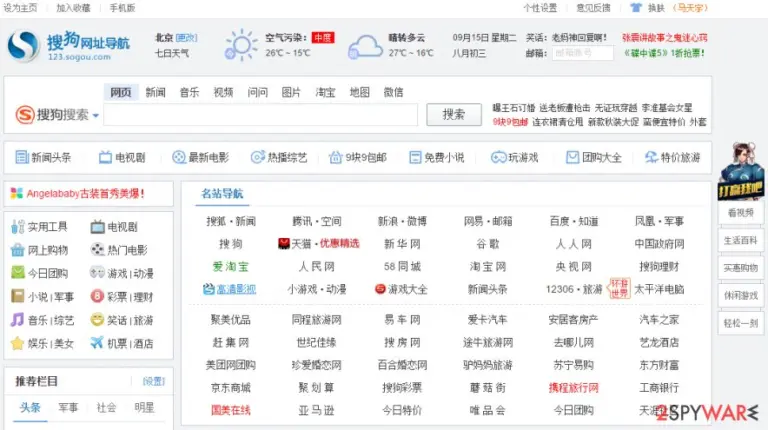768x430 pixels.
Task: Switch to the 微信 search tab
Action: (x=393, y=92)
